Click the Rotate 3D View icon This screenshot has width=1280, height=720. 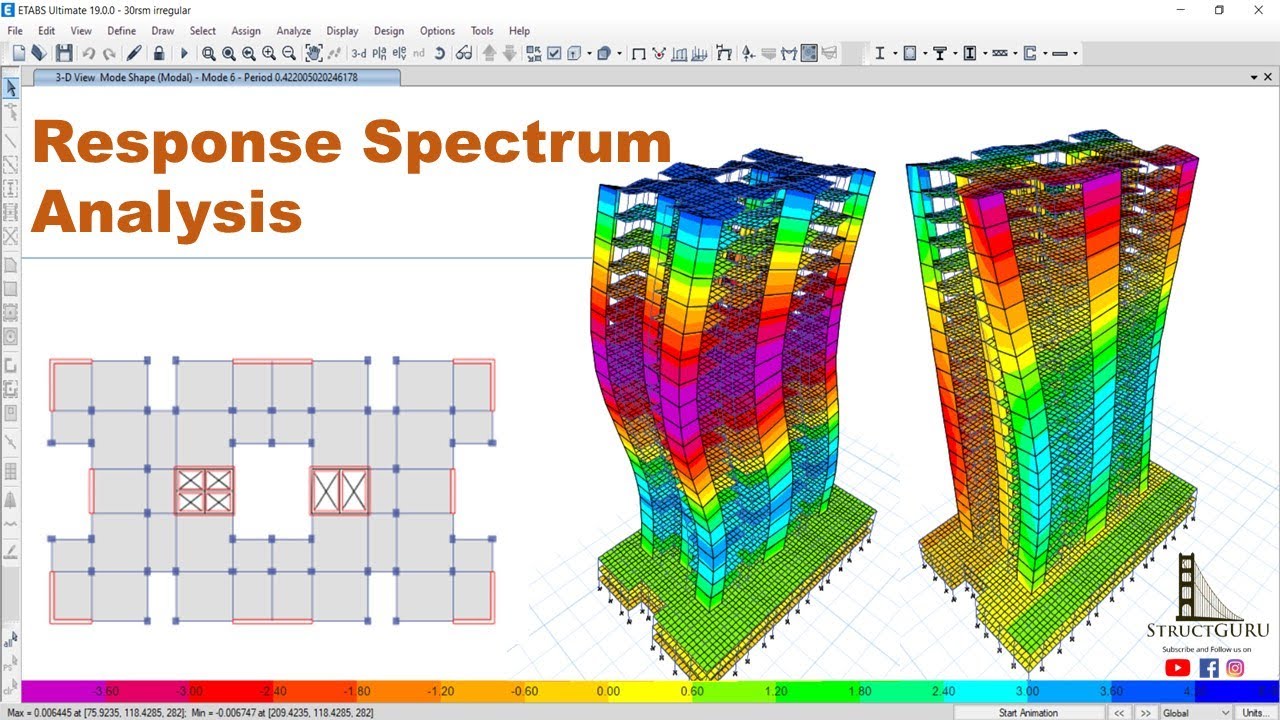coord(439,53)
